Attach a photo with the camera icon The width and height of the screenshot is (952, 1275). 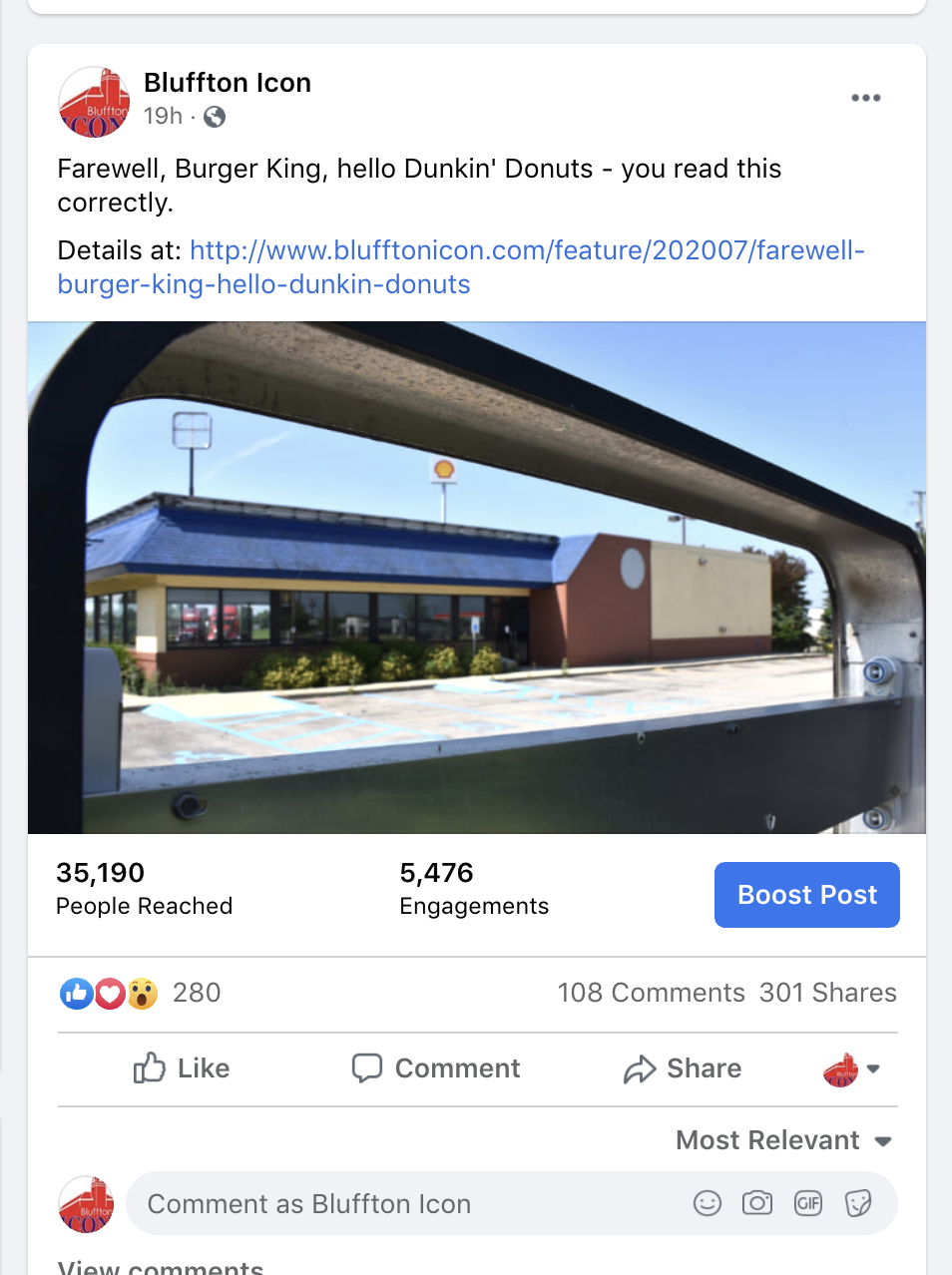pyautogui.click(x=757, y=1203)
